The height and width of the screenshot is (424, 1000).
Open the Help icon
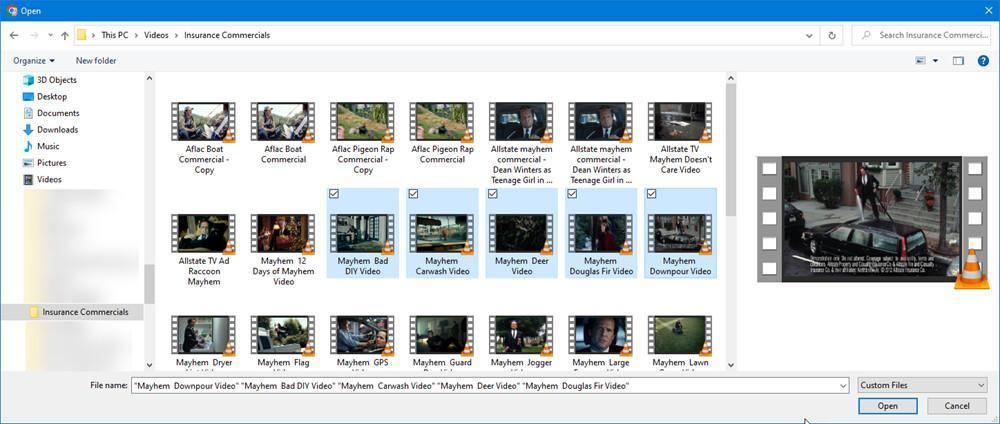click(983, 61)
